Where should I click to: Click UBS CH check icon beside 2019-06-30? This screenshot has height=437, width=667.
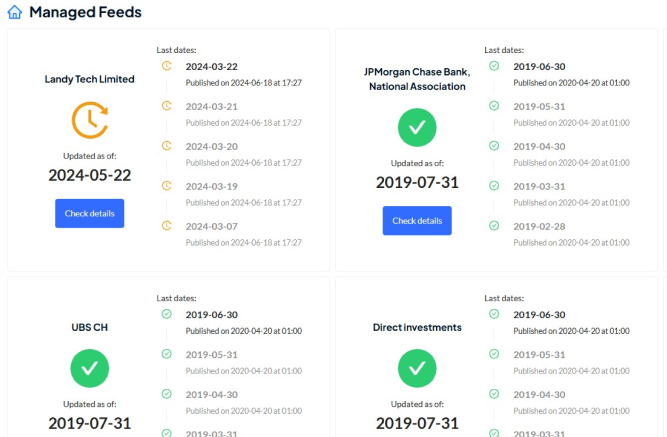167,314
